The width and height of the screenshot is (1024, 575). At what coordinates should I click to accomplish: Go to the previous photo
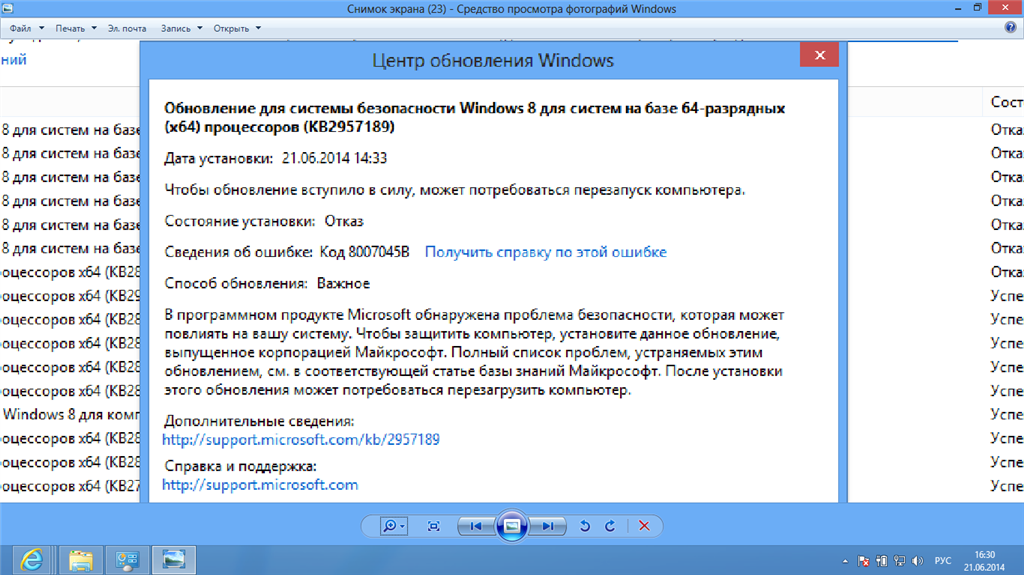pyautogui.click(x=477, y=526)
